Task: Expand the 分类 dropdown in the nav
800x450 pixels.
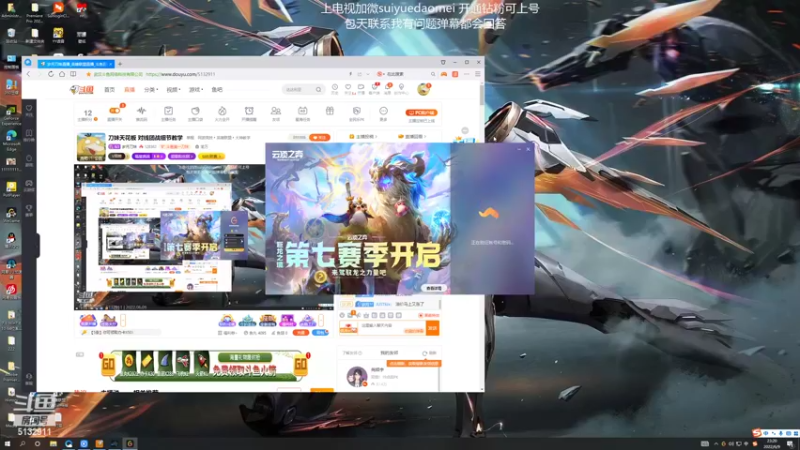Action: [x=151, y=90]
